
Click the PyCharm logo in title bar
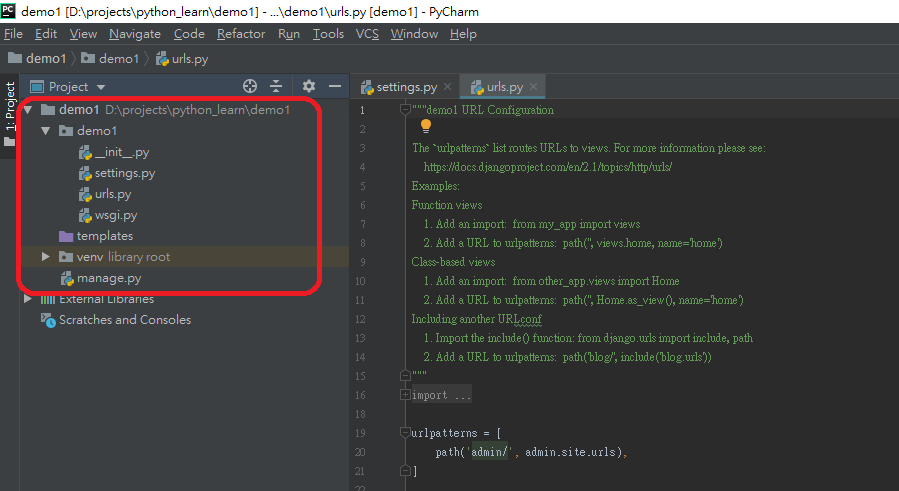click(x=8, y=10)
